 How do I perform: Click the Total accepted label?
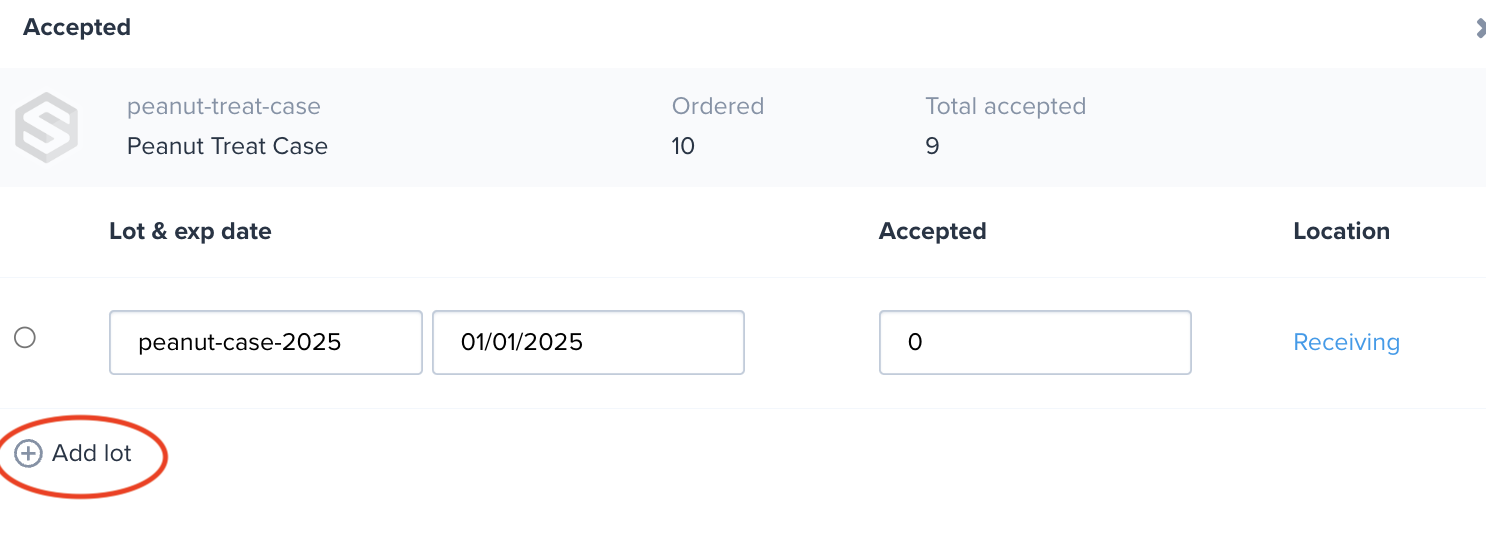pyautogui.click(x=1005, y=106)
